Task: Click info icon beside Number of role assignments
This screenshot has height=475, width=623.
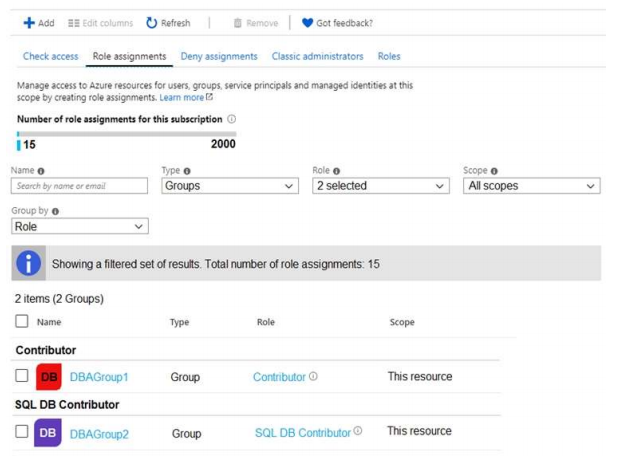Action: click(231, 119)
